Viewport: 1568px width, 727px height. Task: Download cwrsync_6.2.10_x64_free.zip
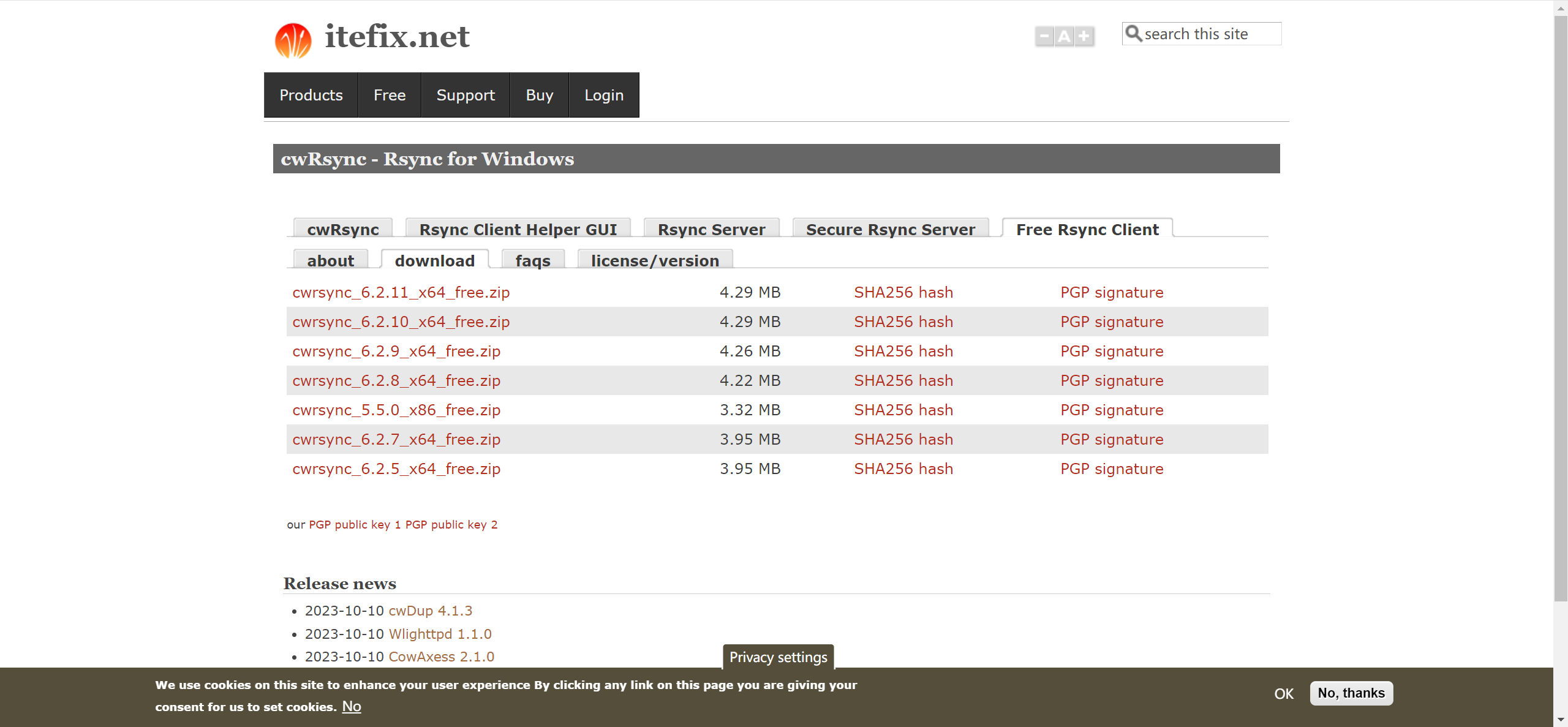pyautogui.click(x=401, y=322)
